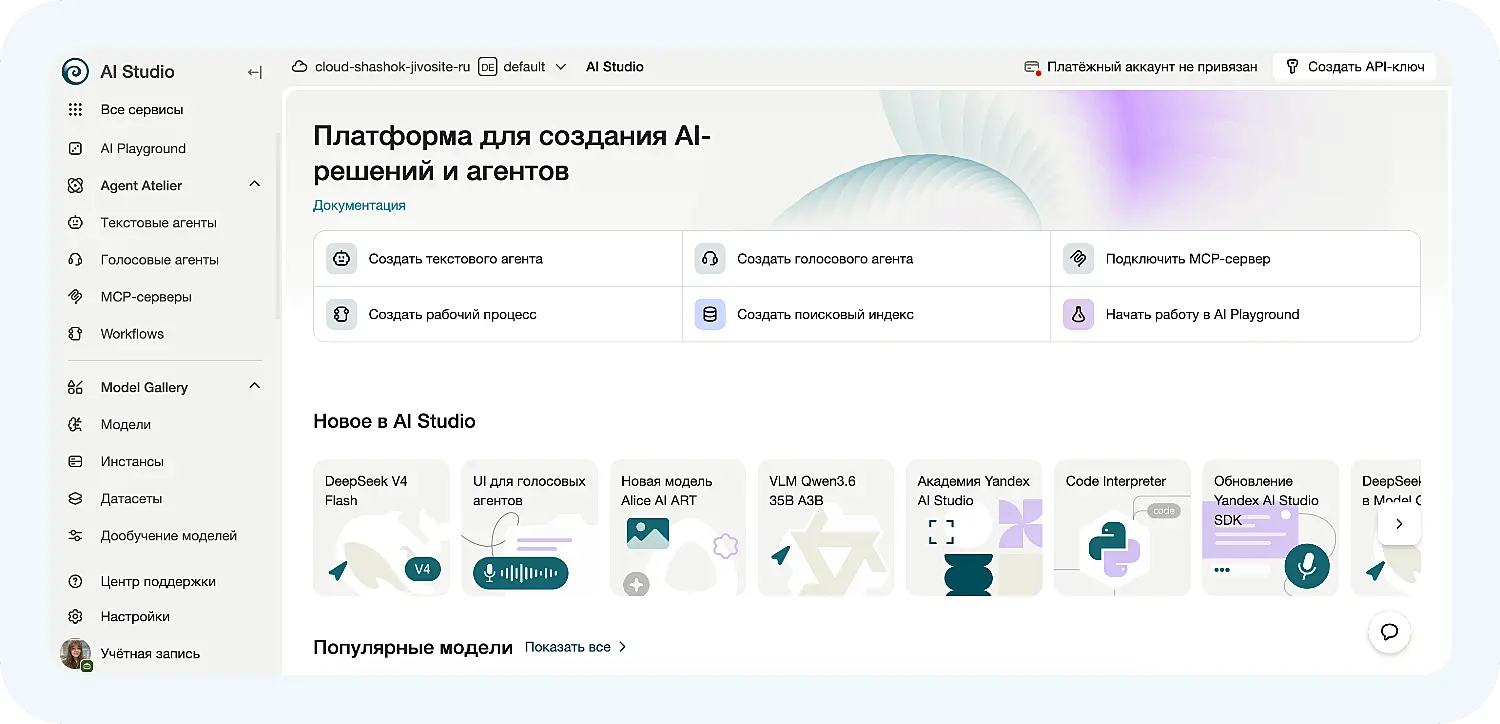Click the Голосовые агенты headset icon
The width and height of the screenshot is (1500, 724).
pos(75,259)
